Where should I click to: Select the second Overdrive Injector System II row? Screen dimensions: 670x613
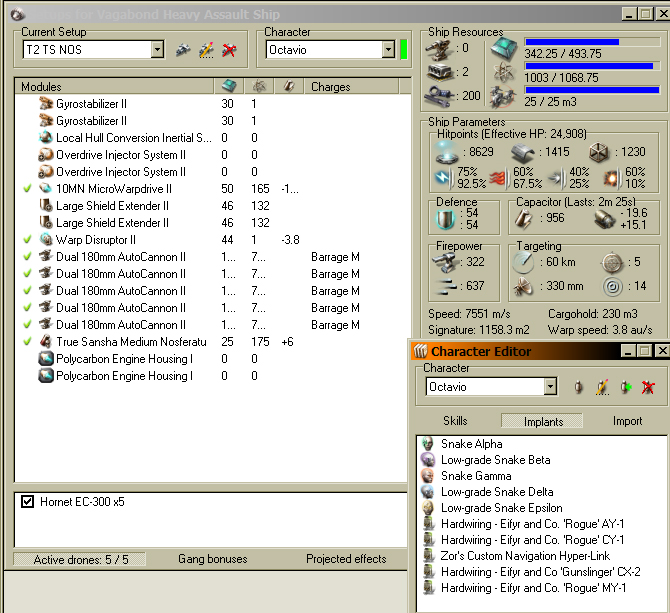tap(212, 172)
